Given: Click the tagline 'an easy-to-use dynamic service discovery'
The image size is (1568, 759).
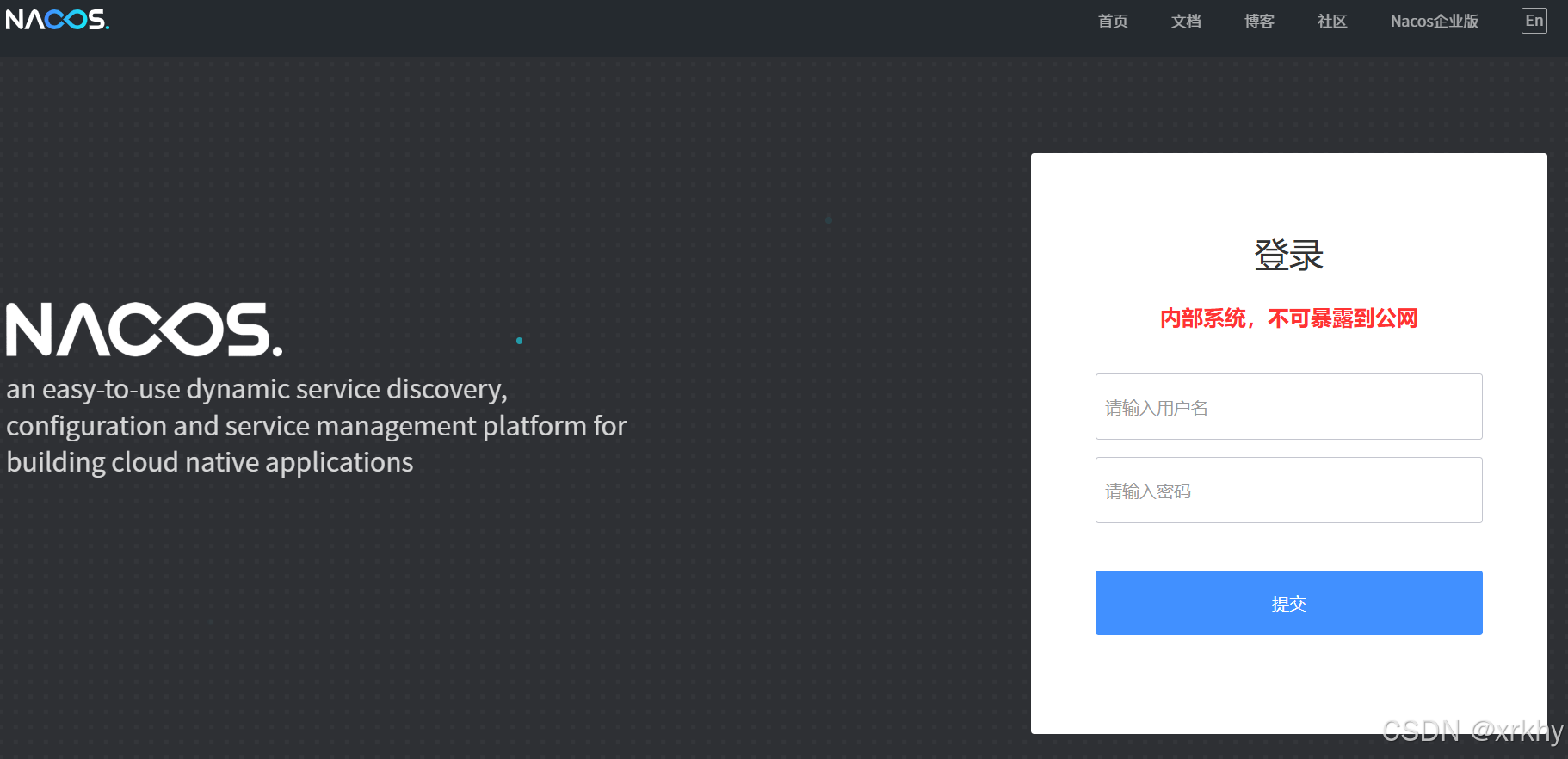Looking at the screenshot, I should tap(256, 389).
